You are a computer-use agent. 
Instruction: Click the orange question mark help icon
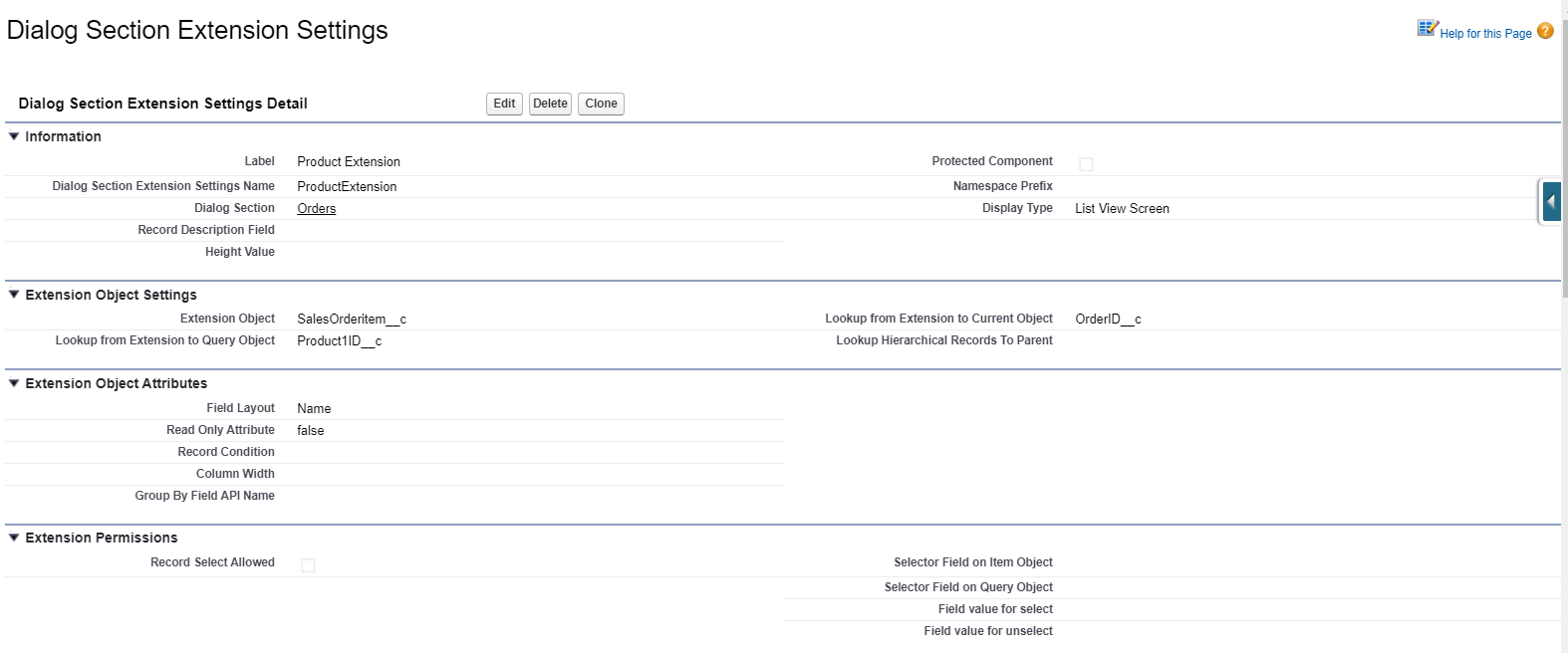pyautogui.click(x=1545, y=31)
